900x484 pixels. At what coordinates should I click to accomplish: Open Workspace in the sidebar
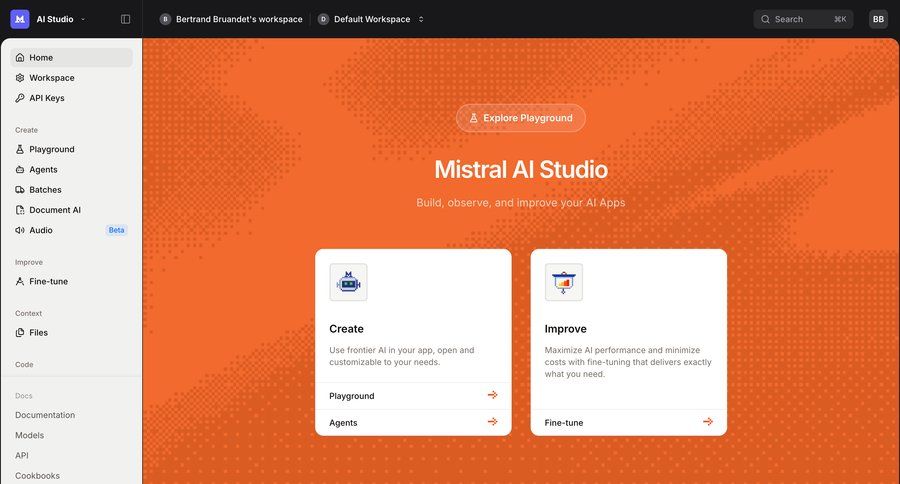(71, 78)
